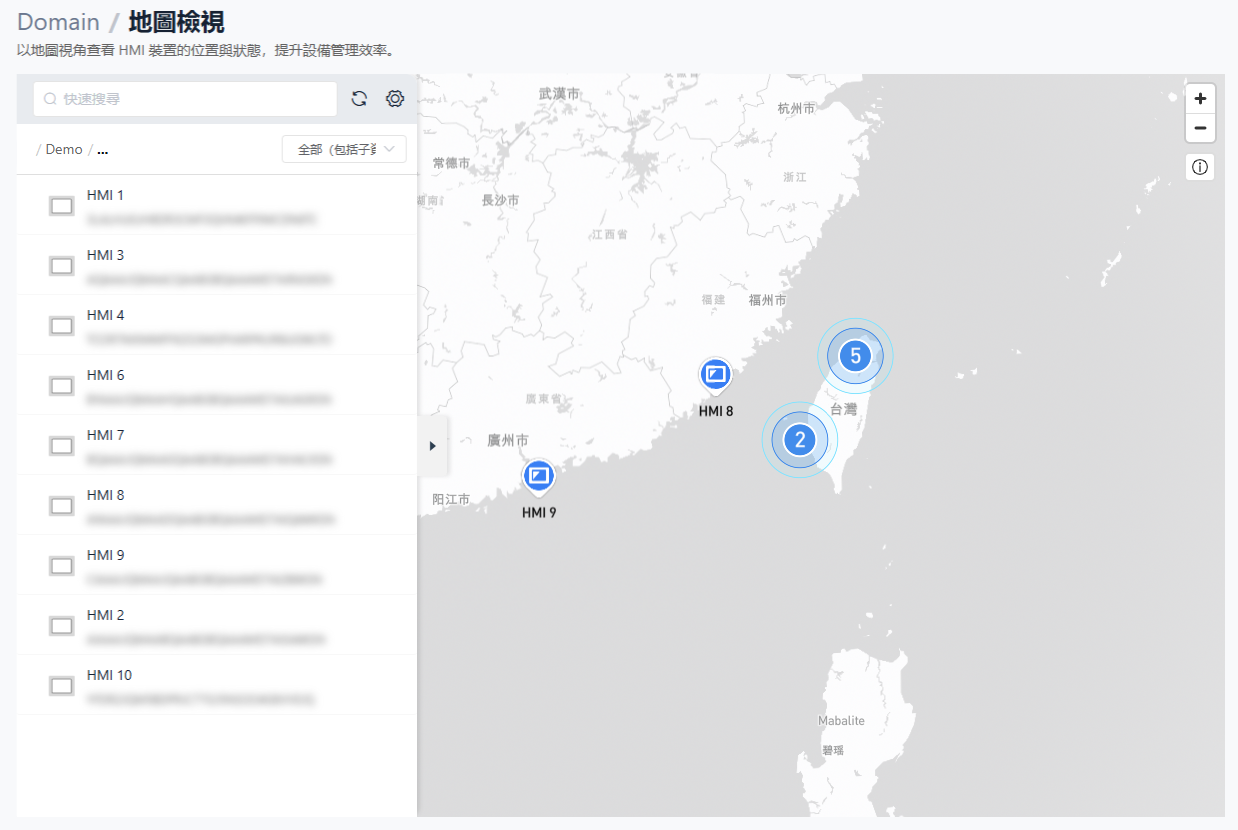
Task: Go to Demo in the breadcrumb path
Action: [x=64, y=150]
